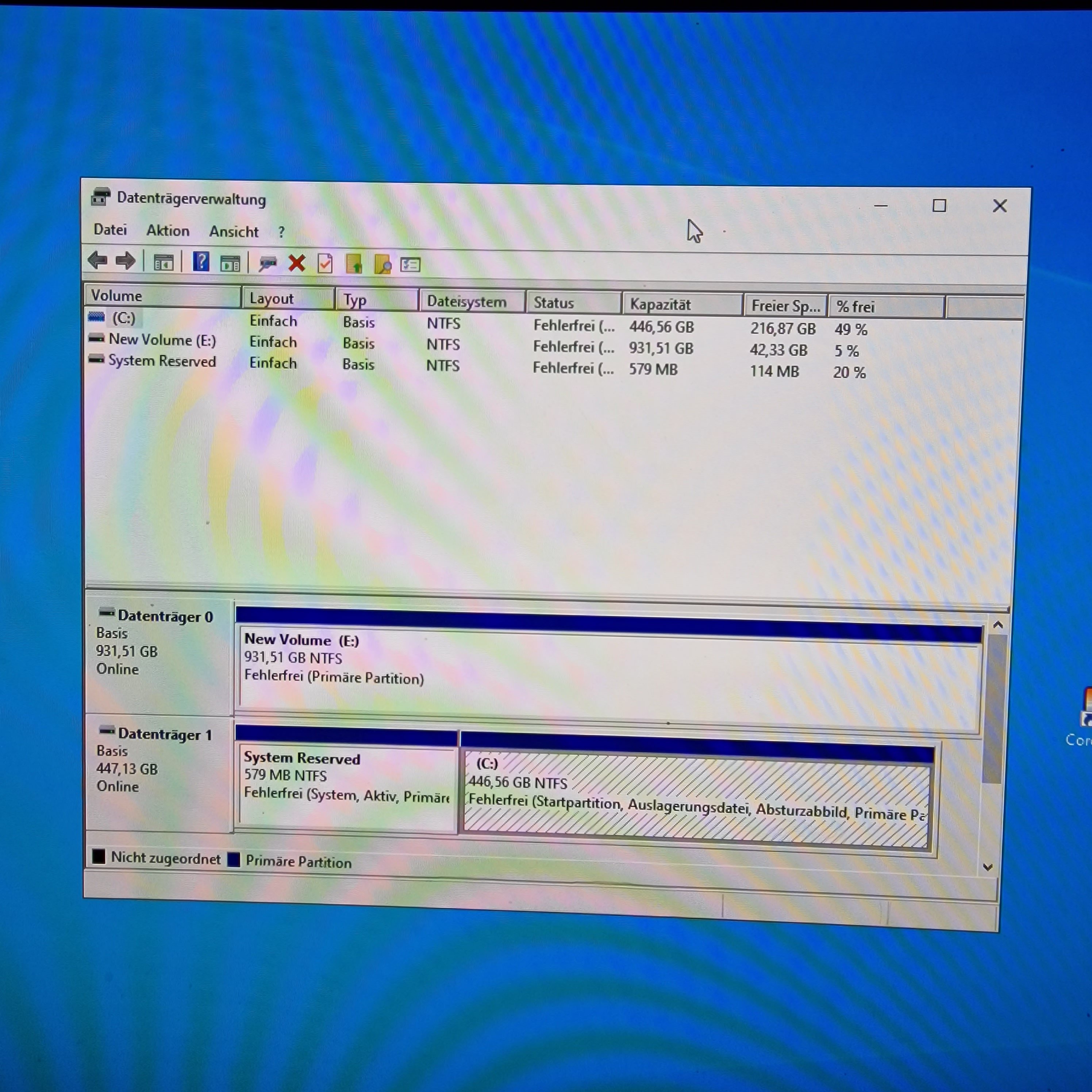Open the Datei menu
This screenshot has height=1092, width=1092.
pos(110,230)
